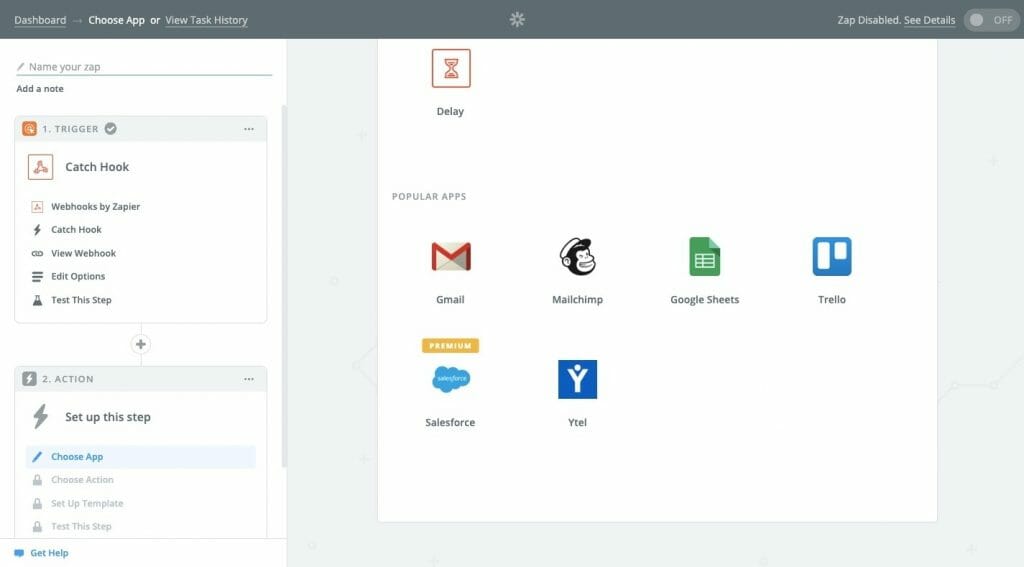This screenshot has width=1024, height=567.
Task: Choose the Mailchimp app icon
Action: [x=577, y=256]
